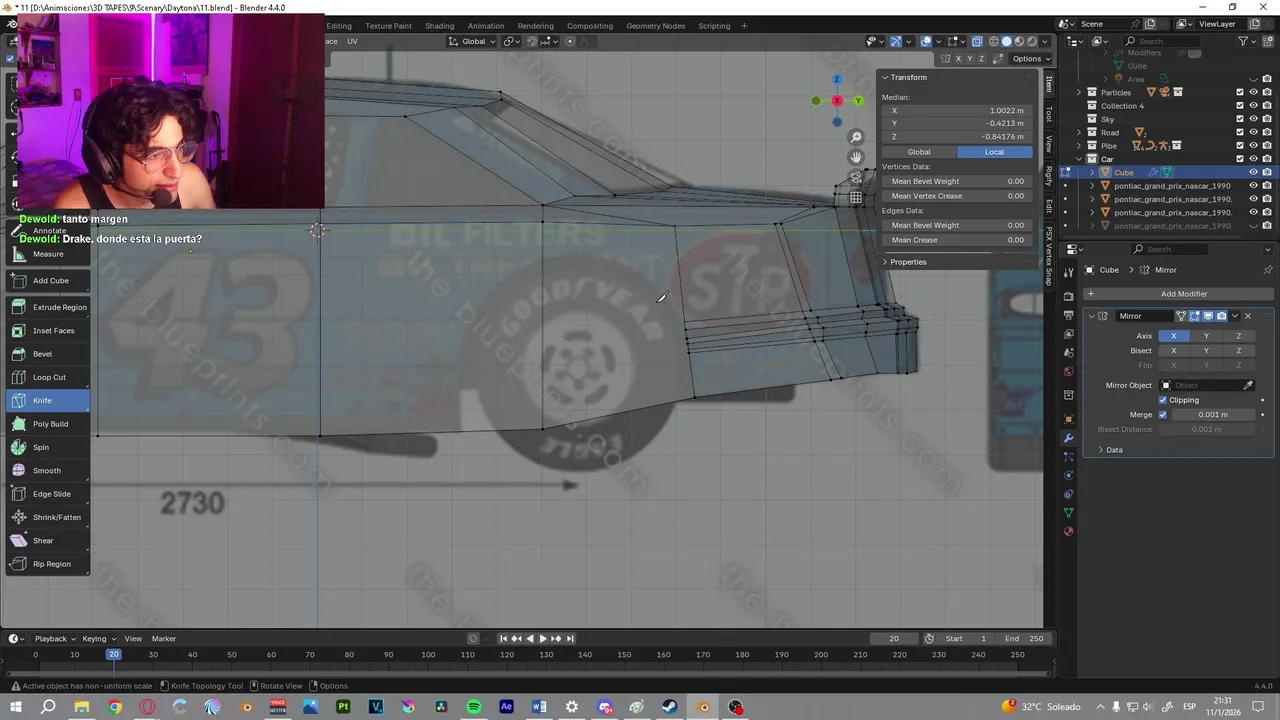Viewport: 1280px width, 720px height.
Task: Toggle Mirror Axis X button
Action: click(1173, 336)
